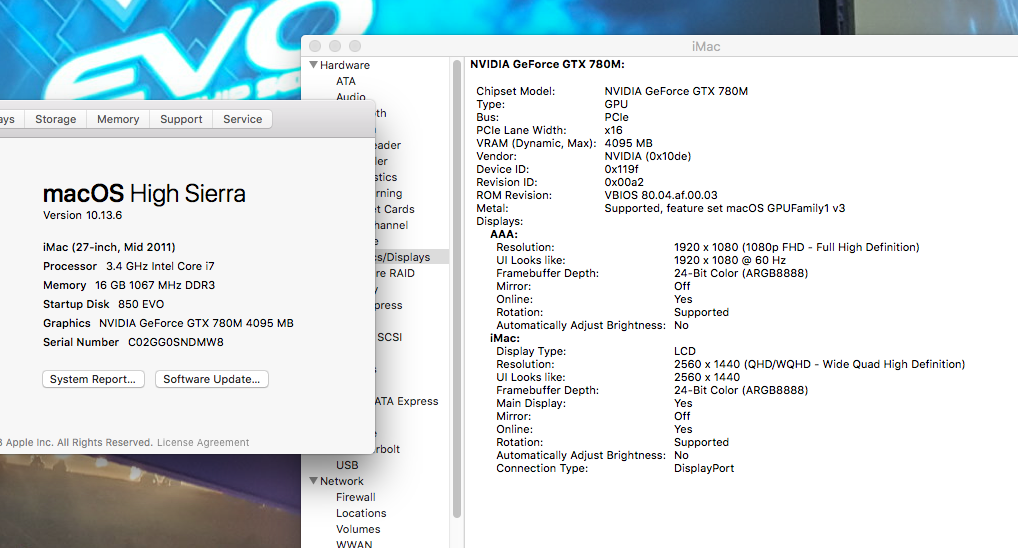Click the Memory '16 GB 1067 MHz DDR3' text
The height and width of the screenshot is (548, 1018).
155,285
